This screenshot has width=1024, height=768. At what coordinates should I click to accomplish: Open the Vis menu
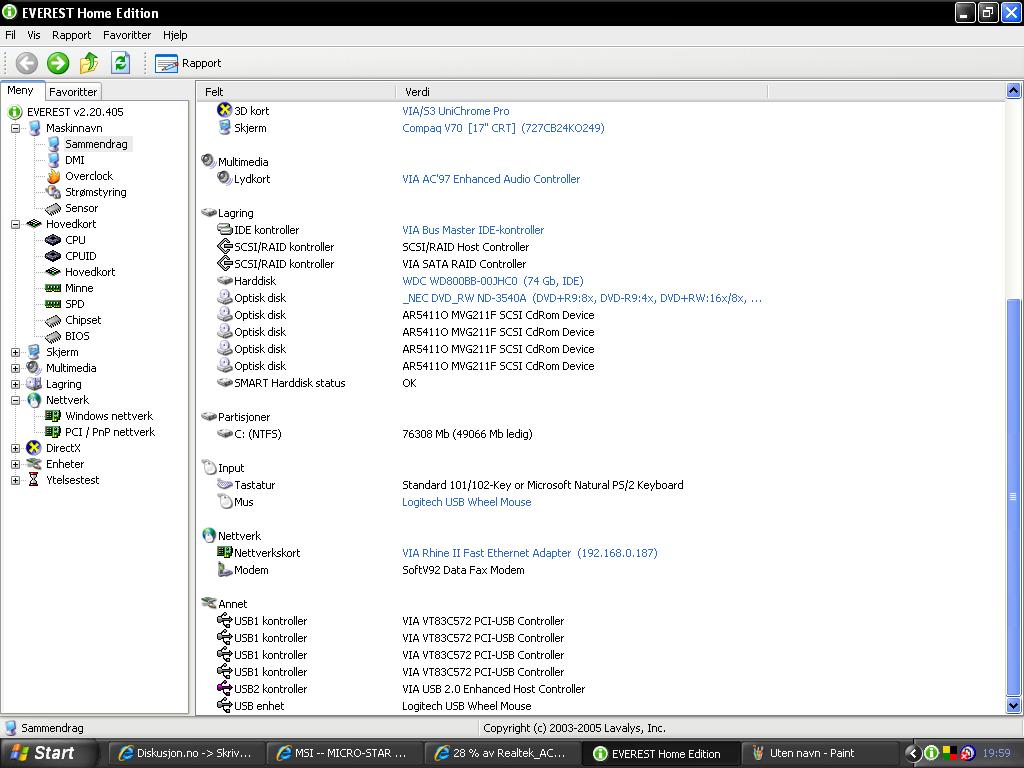point(33,35)
